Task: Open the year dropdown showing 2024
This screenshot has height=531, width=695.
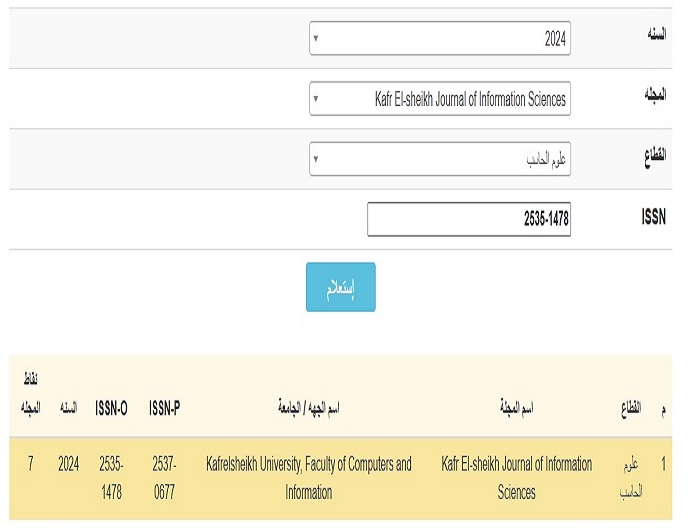Action: [x=440, y=39]
